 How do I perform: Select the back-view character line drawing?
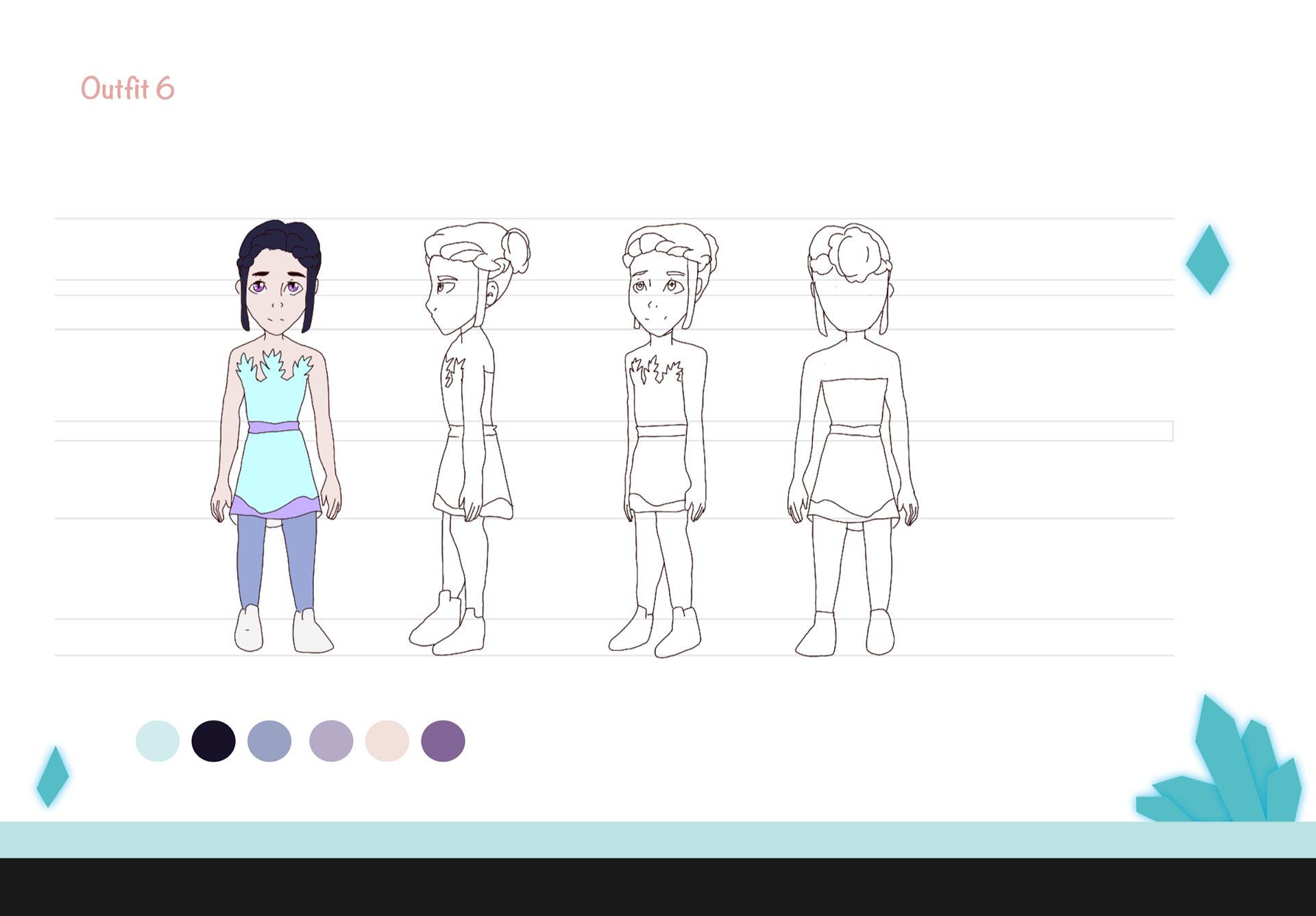pos(853,439)
